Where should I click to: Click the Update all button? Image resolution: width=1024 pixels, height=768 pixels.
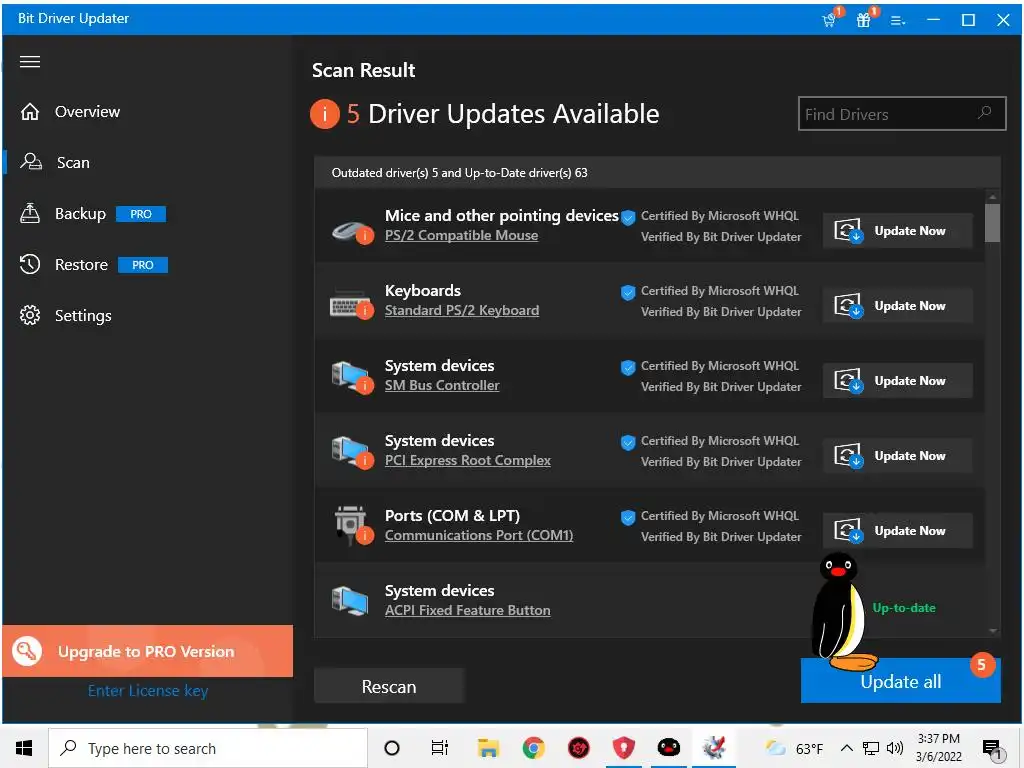(x=901, y=682)
